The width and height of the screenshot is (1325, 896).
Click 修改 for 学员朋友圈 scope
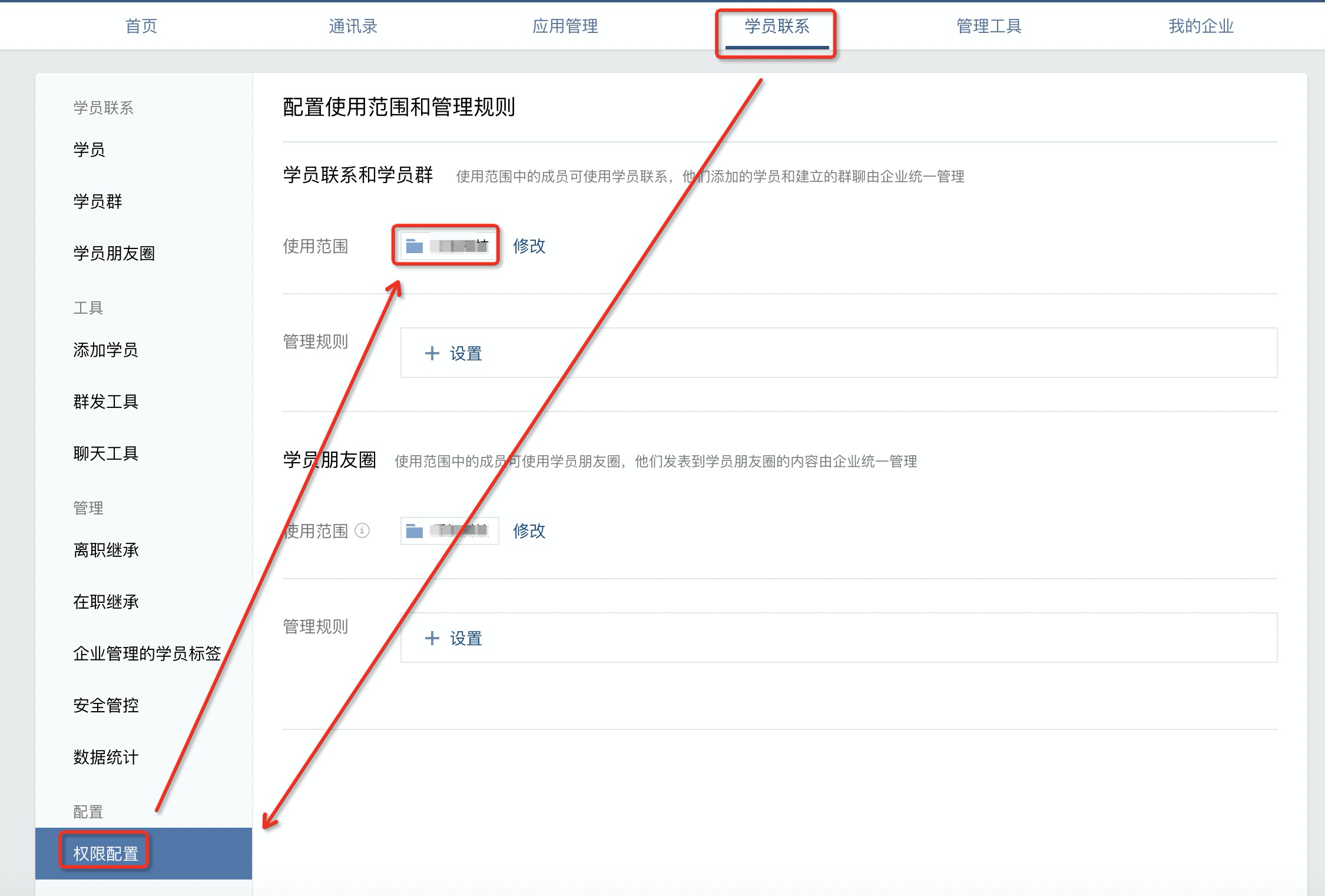[x=529, y=531]
